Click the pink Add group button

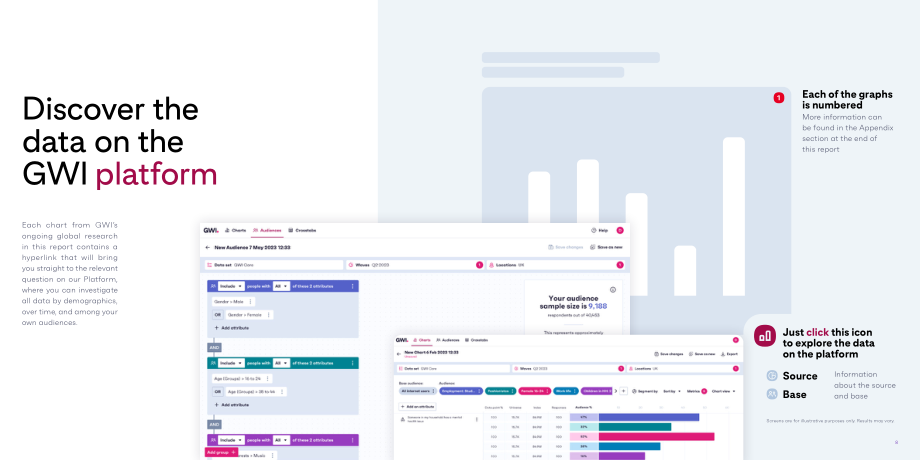tap(221, 452)
